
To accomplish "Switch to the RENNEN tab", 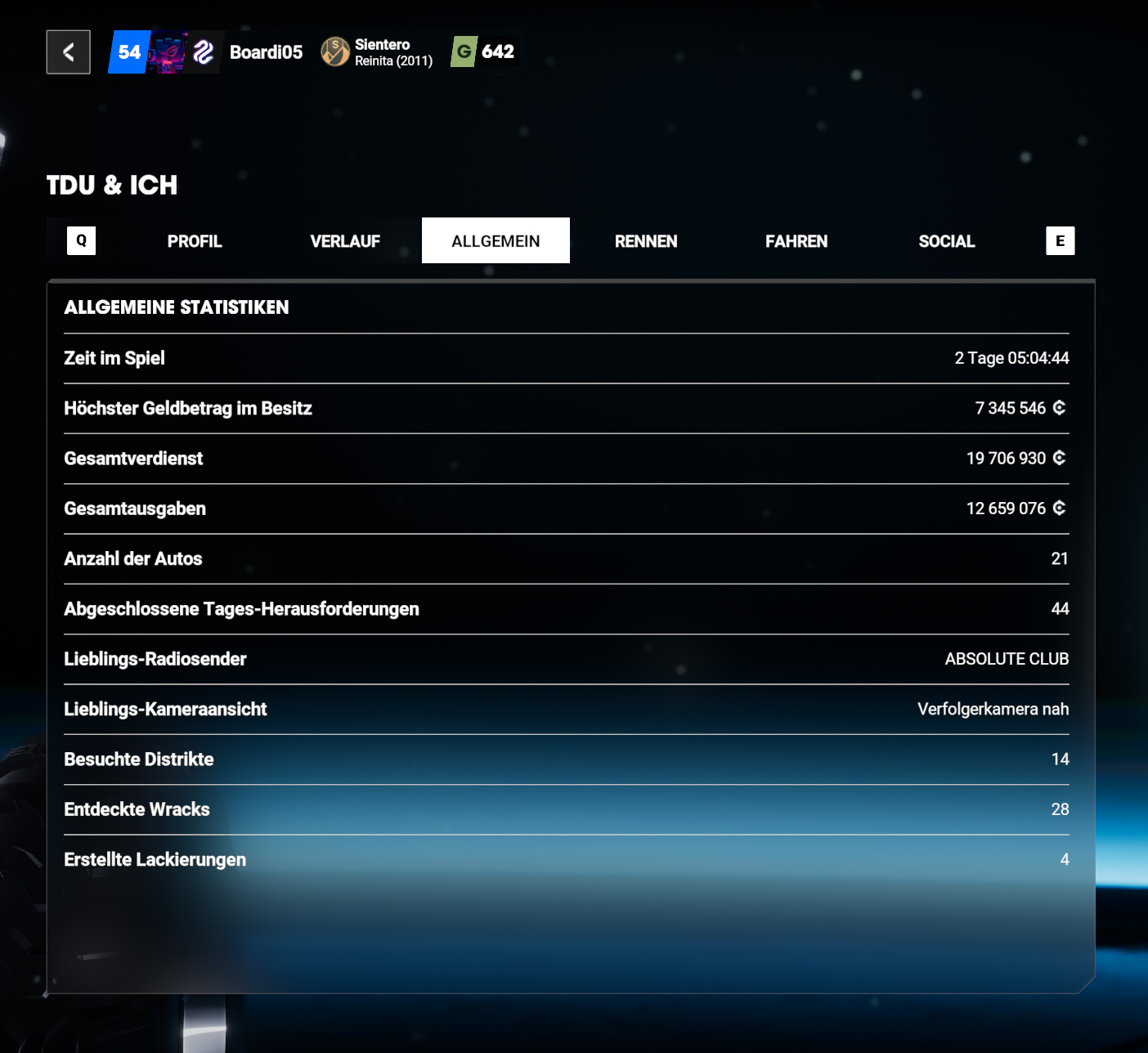I will coord(646,241).
